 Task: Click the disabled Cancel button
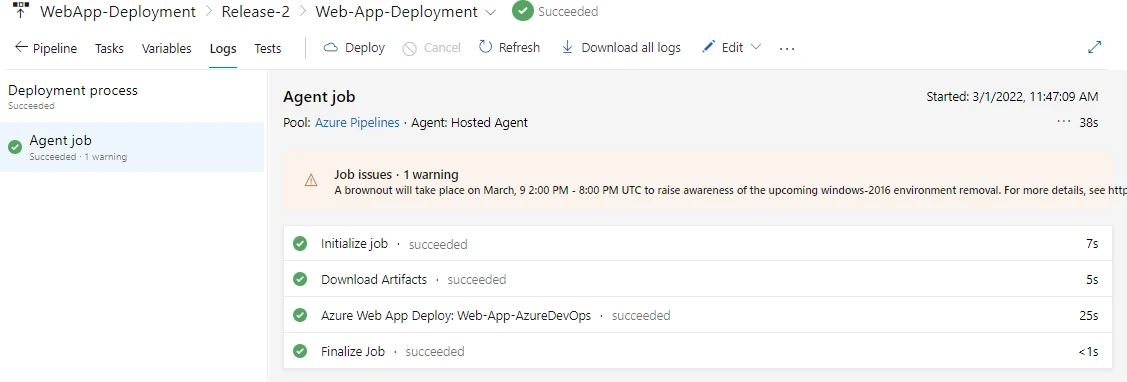432,47
